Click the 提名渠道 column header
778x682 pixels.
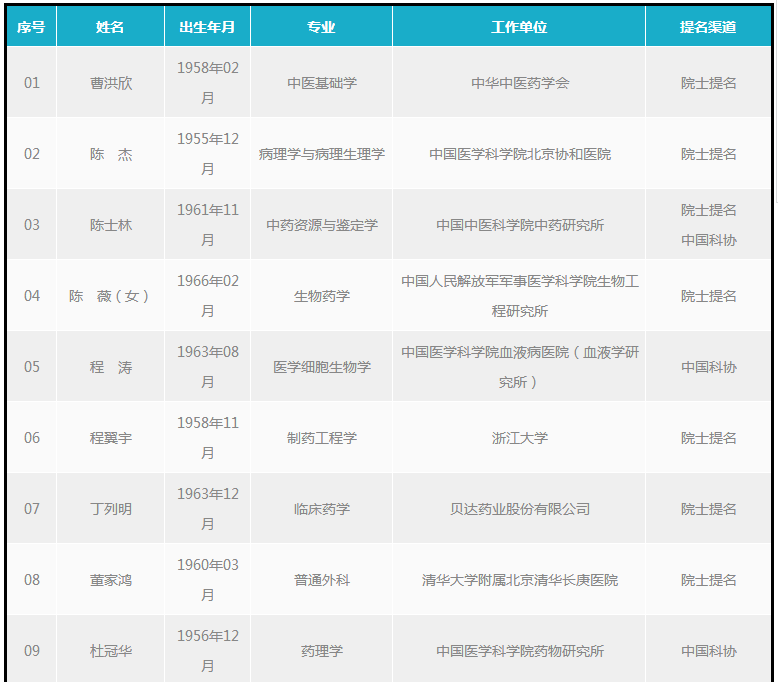[708, 27]
